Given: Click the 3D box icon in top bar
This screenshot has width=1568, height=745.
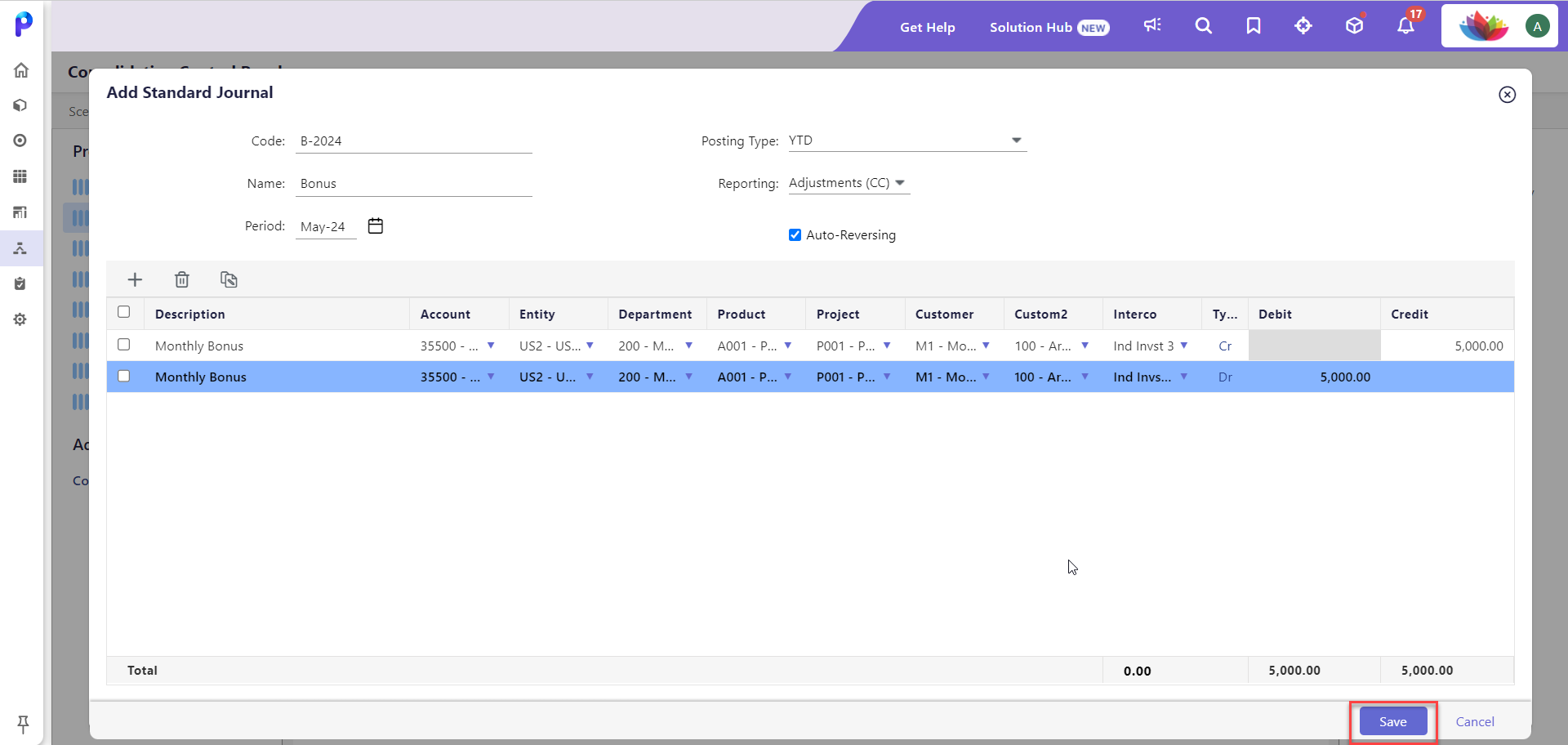Looking at the screenshot, I should click(1354, 26).
